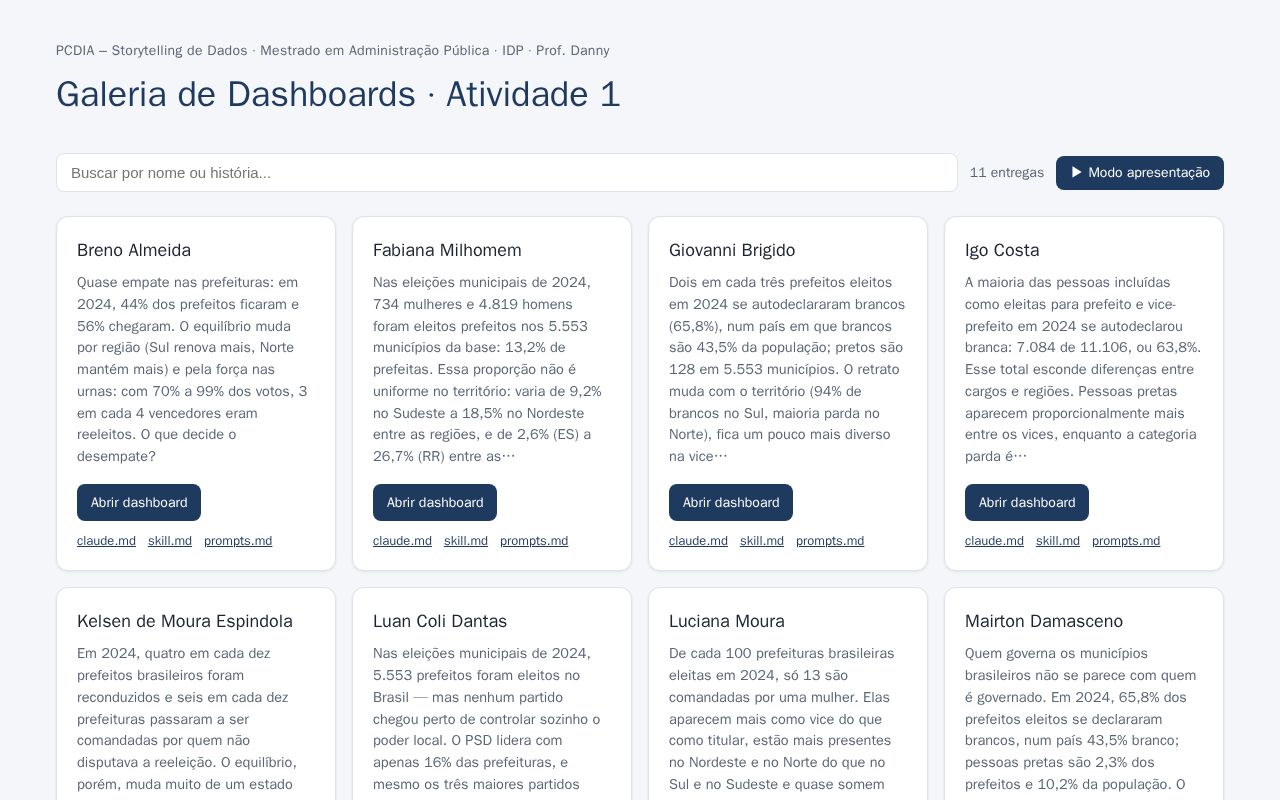Click the Luciana Moura card title
The image size is (1280, 800).
(x=727, y=621)
